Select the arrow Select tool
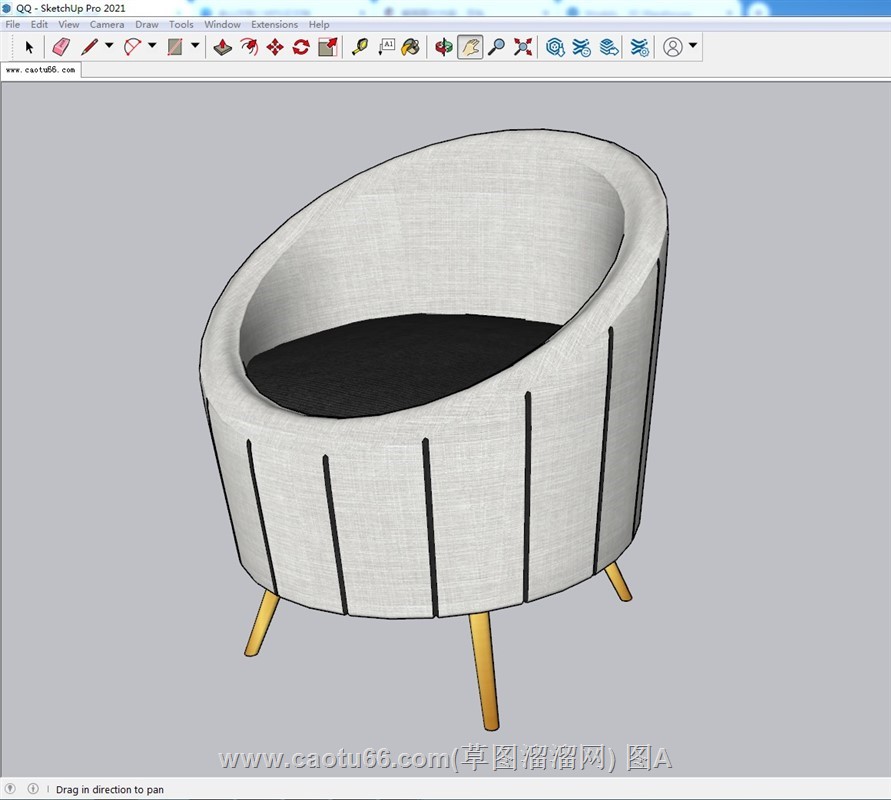The height and width of the screenshot is (800, 891). [30, 47]
